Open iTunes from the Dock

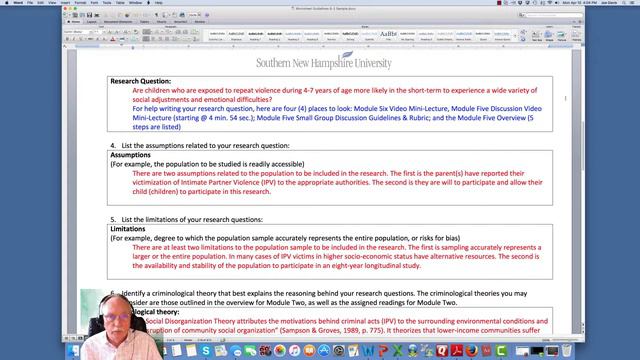pyautogui.click(x=294, y=351)
